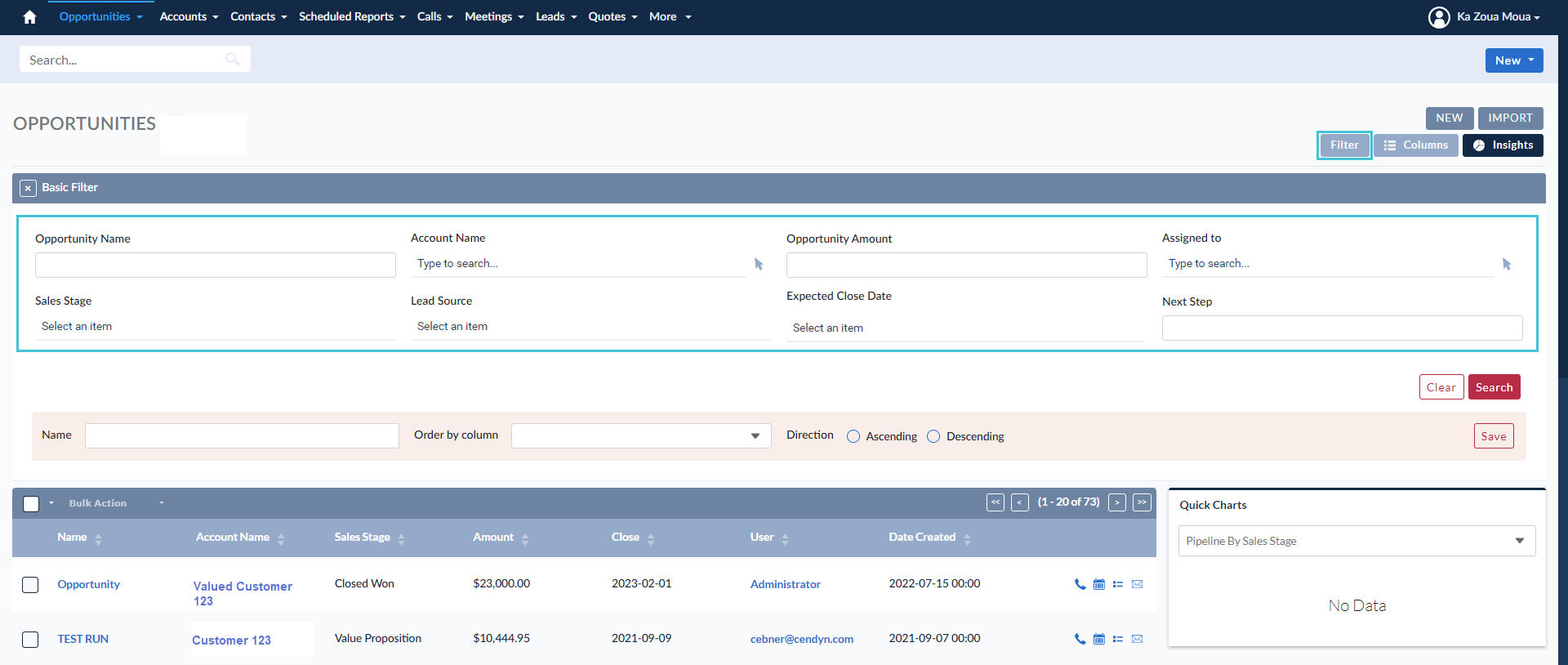Send an email for TEST RUN row

click(1137, 639)
